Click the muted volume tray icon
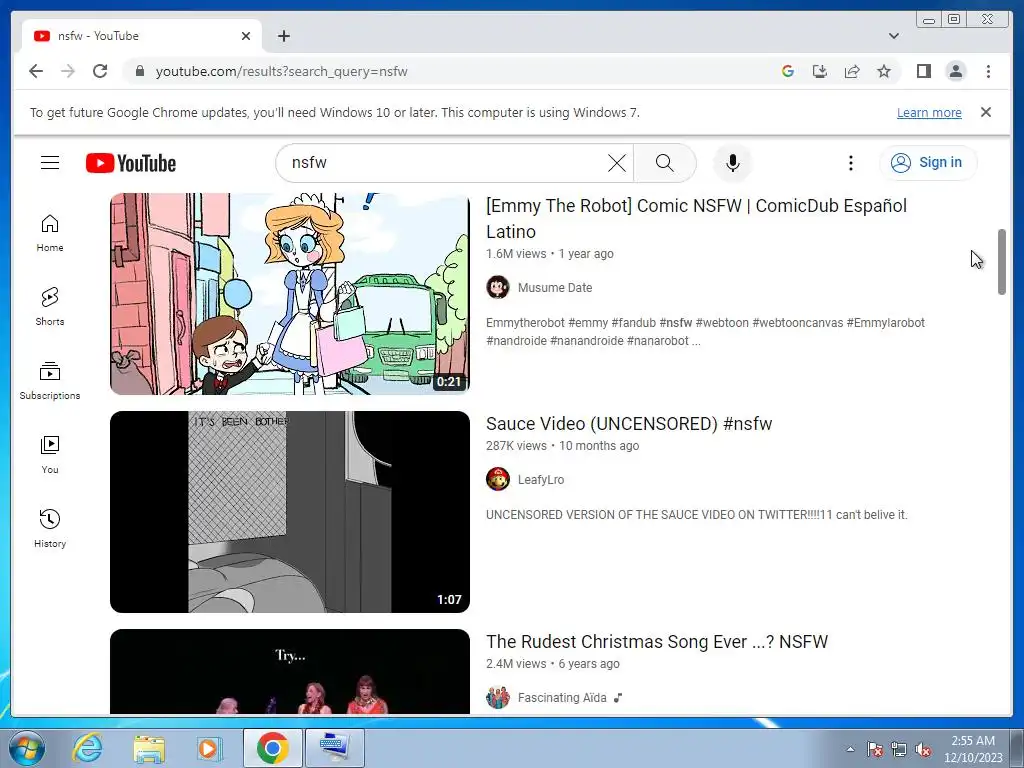The image size is (1024, 768). 923,749
